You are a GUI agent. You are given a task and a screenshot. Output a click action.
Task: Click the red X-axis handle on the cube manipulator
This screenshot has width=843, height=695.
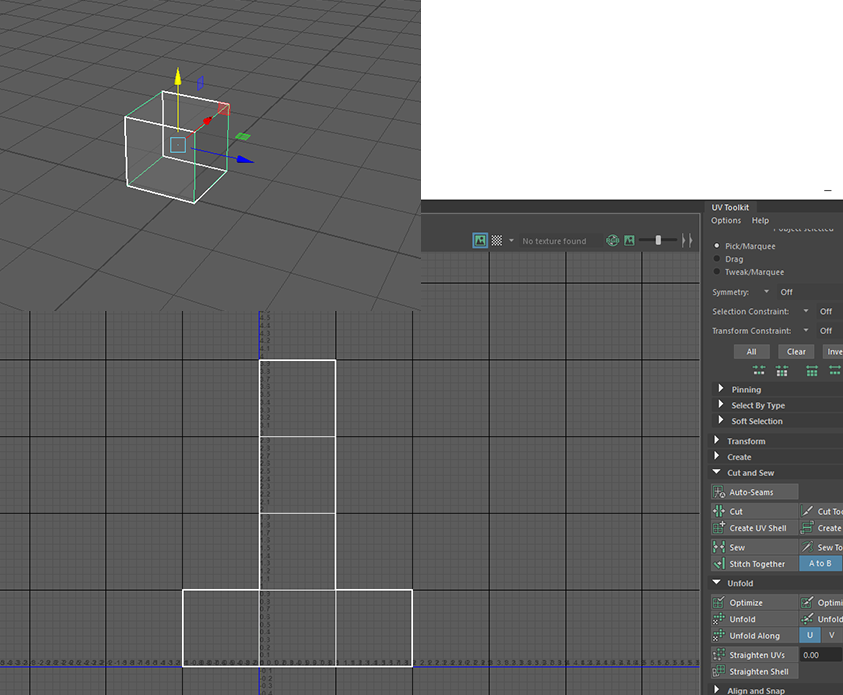pos(207,121)
